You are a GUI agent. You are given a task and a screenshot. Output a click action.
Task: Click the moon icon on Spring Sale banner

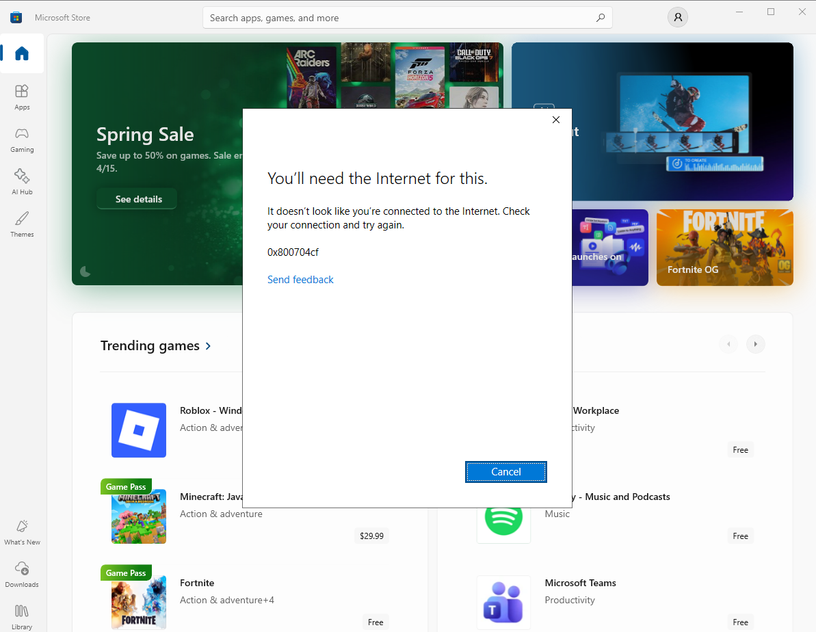[x=85, y=271]
